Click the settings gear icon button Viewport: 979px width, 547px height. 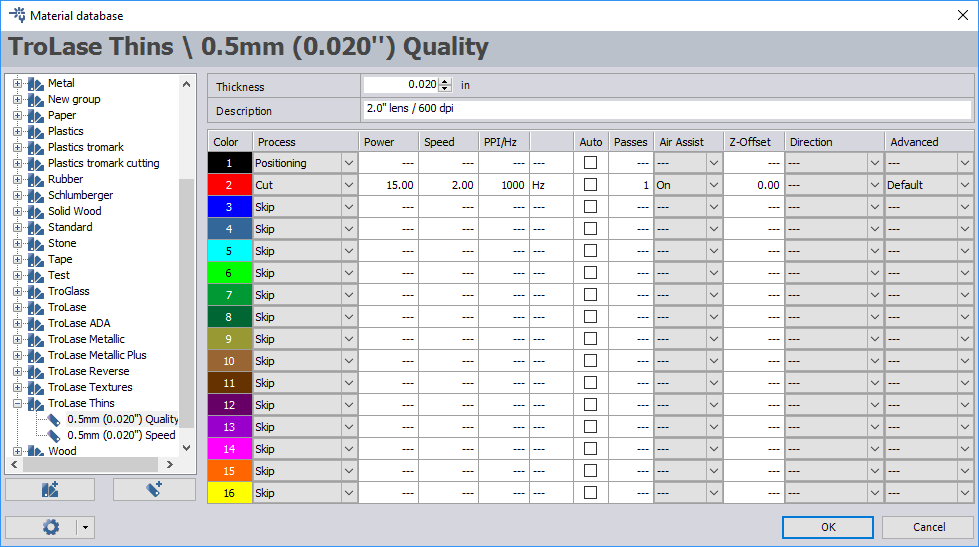point(51,527)
